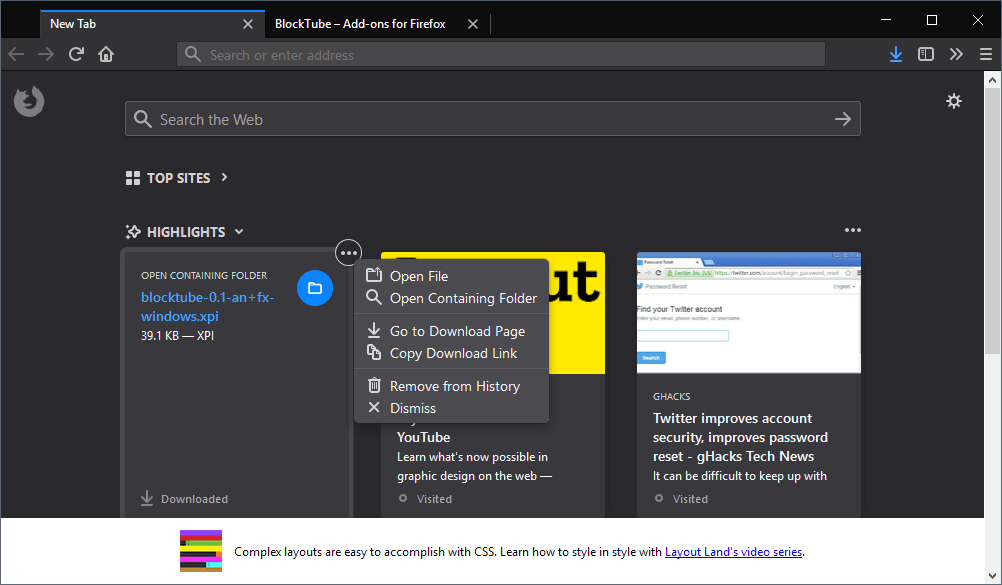This screenshot has height=585, width=1002.
Task: Close the New Tab tab
Action: 248,24
